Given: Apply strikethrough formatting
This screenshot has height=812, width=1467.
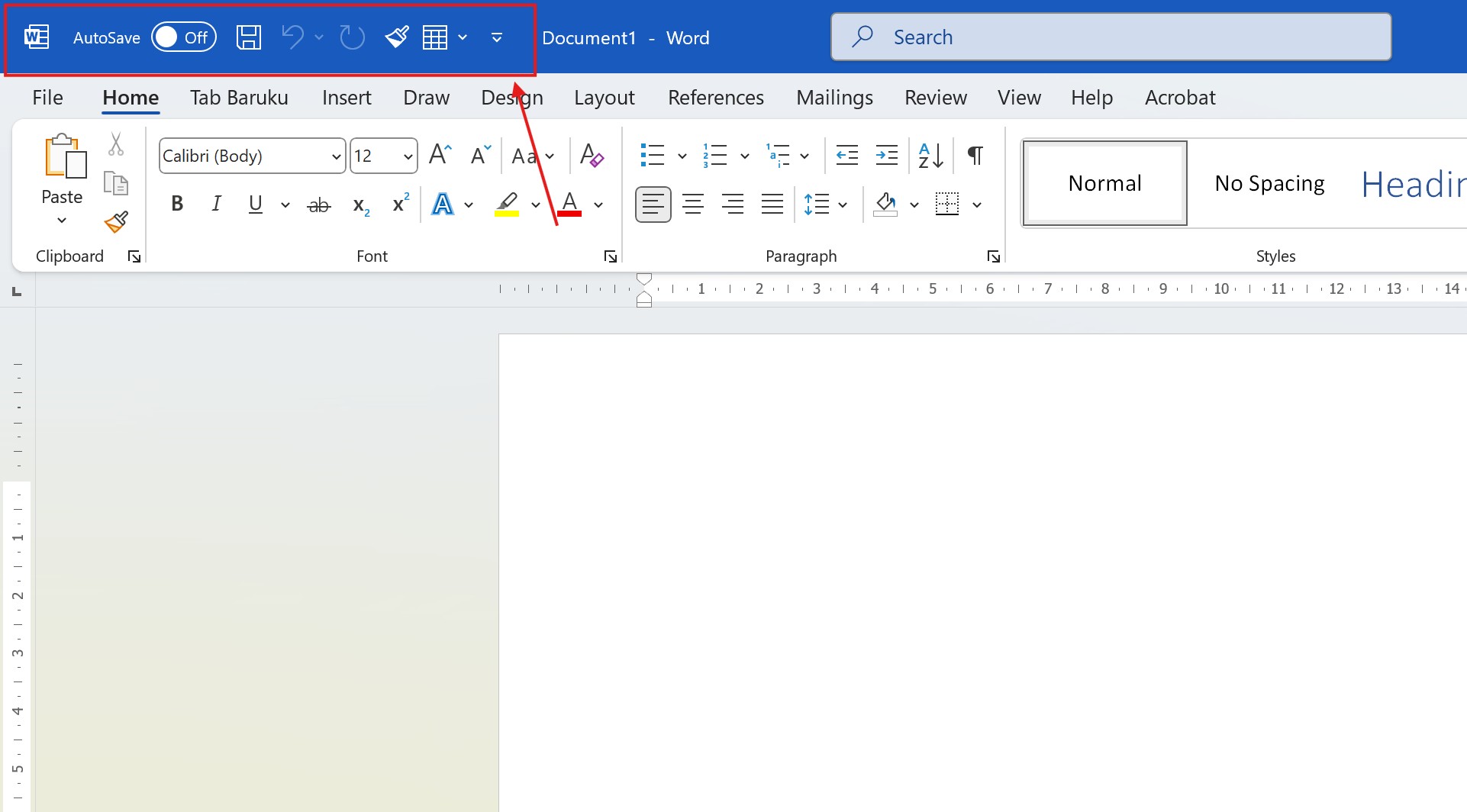Looking at the screenshot, I should point(318,205).
